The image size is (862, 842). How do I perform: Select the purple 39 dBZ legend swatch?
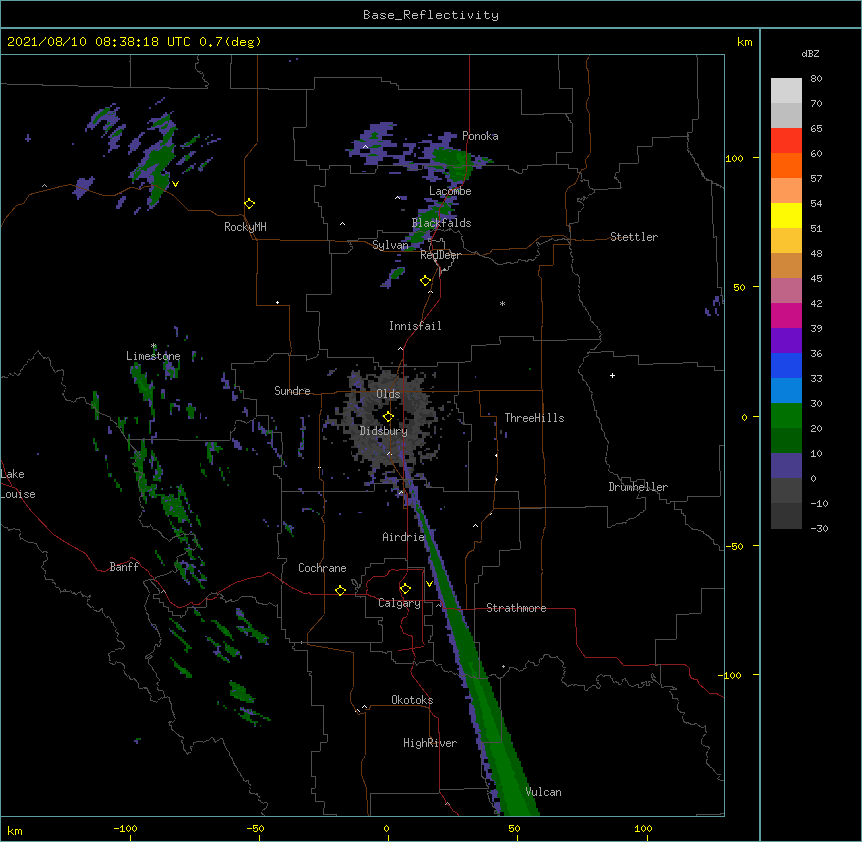pyautogui.click(x=786, y=341)
